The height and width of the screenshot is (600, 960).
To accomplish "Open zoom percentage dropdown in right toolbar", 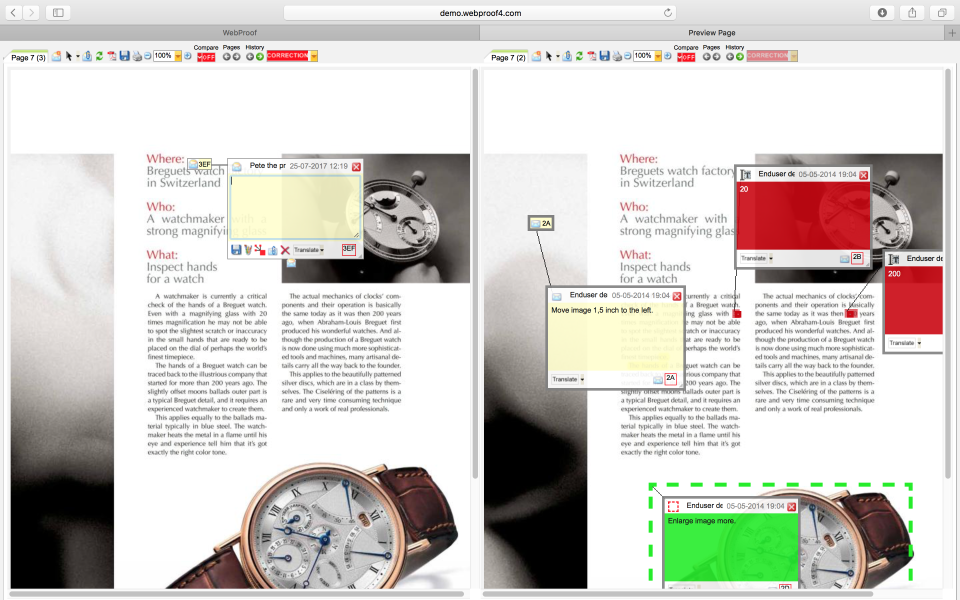I will point(658,56).
